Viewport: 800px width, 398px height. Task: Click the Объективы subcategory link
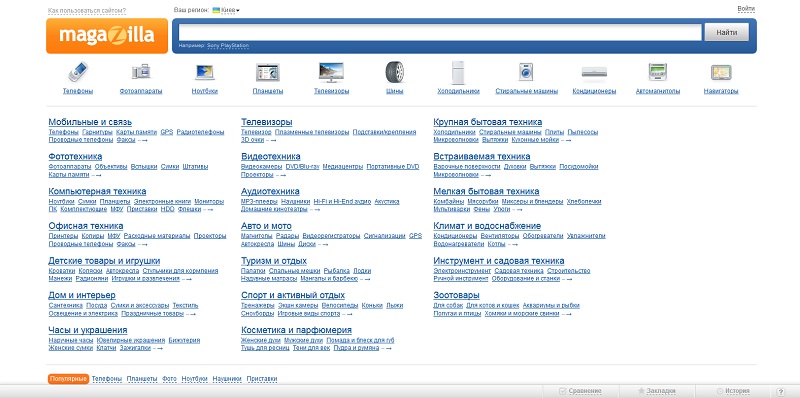[111, 167]
